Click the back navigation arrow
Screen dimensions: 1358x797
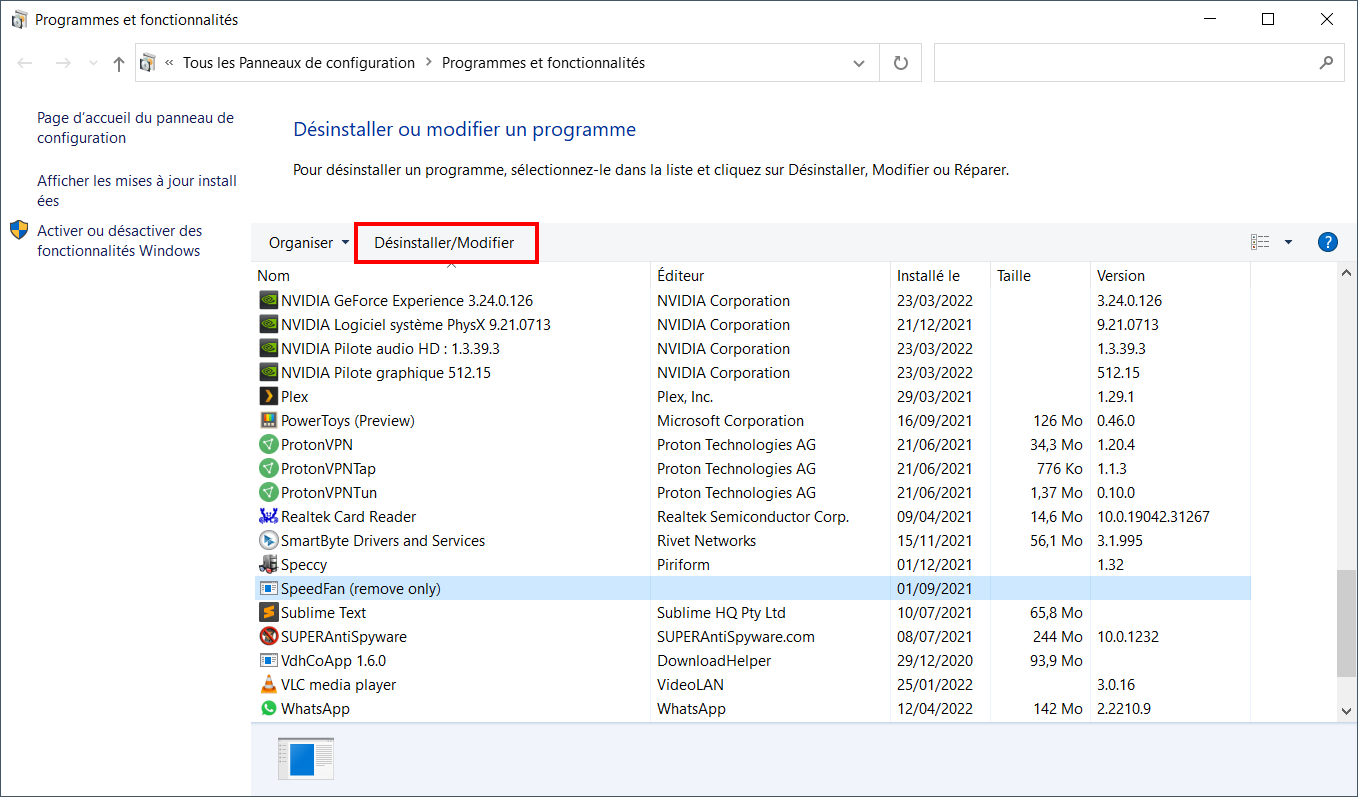(26, 63)
